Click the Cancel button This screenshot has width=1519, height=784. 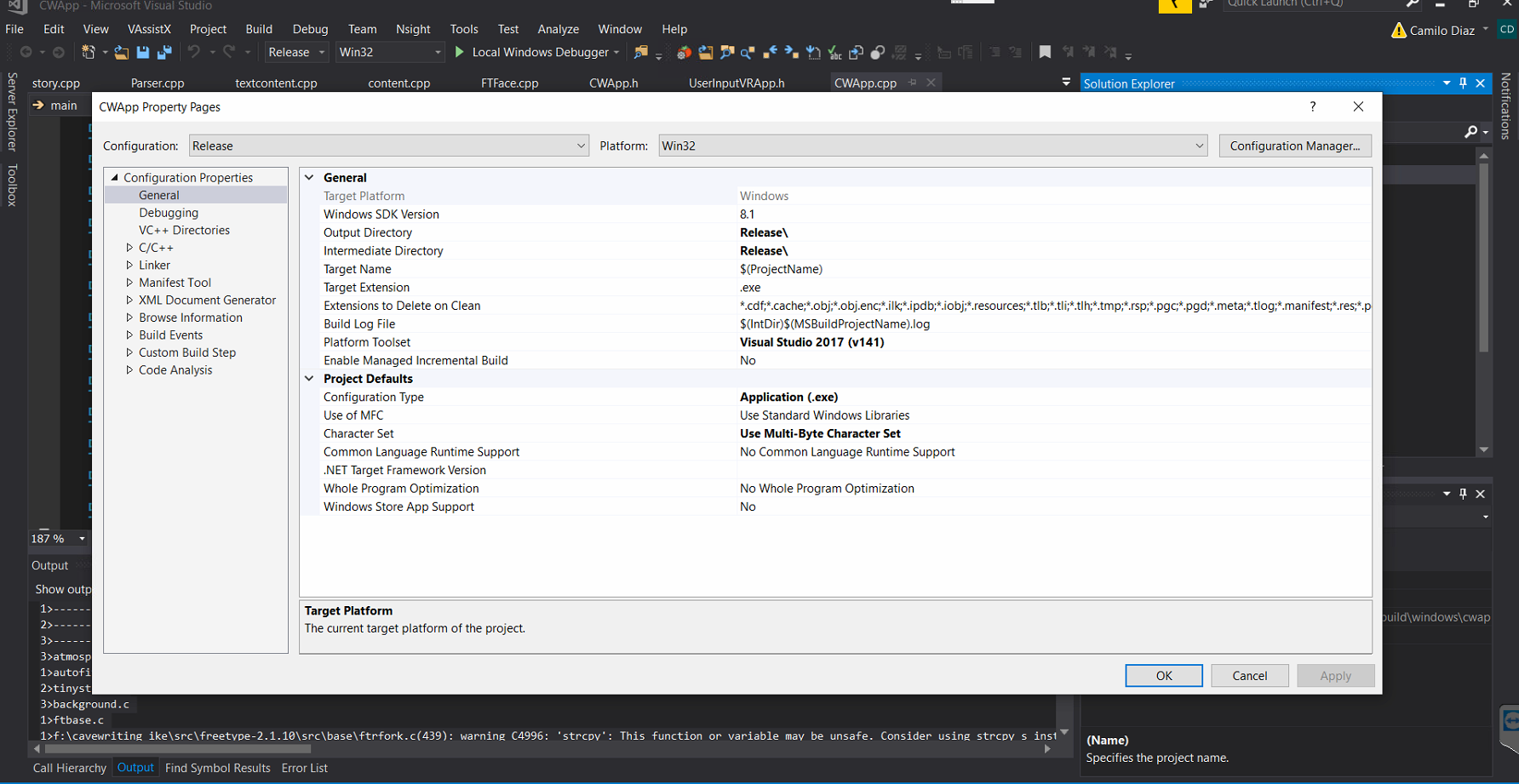pos(1250,675)
